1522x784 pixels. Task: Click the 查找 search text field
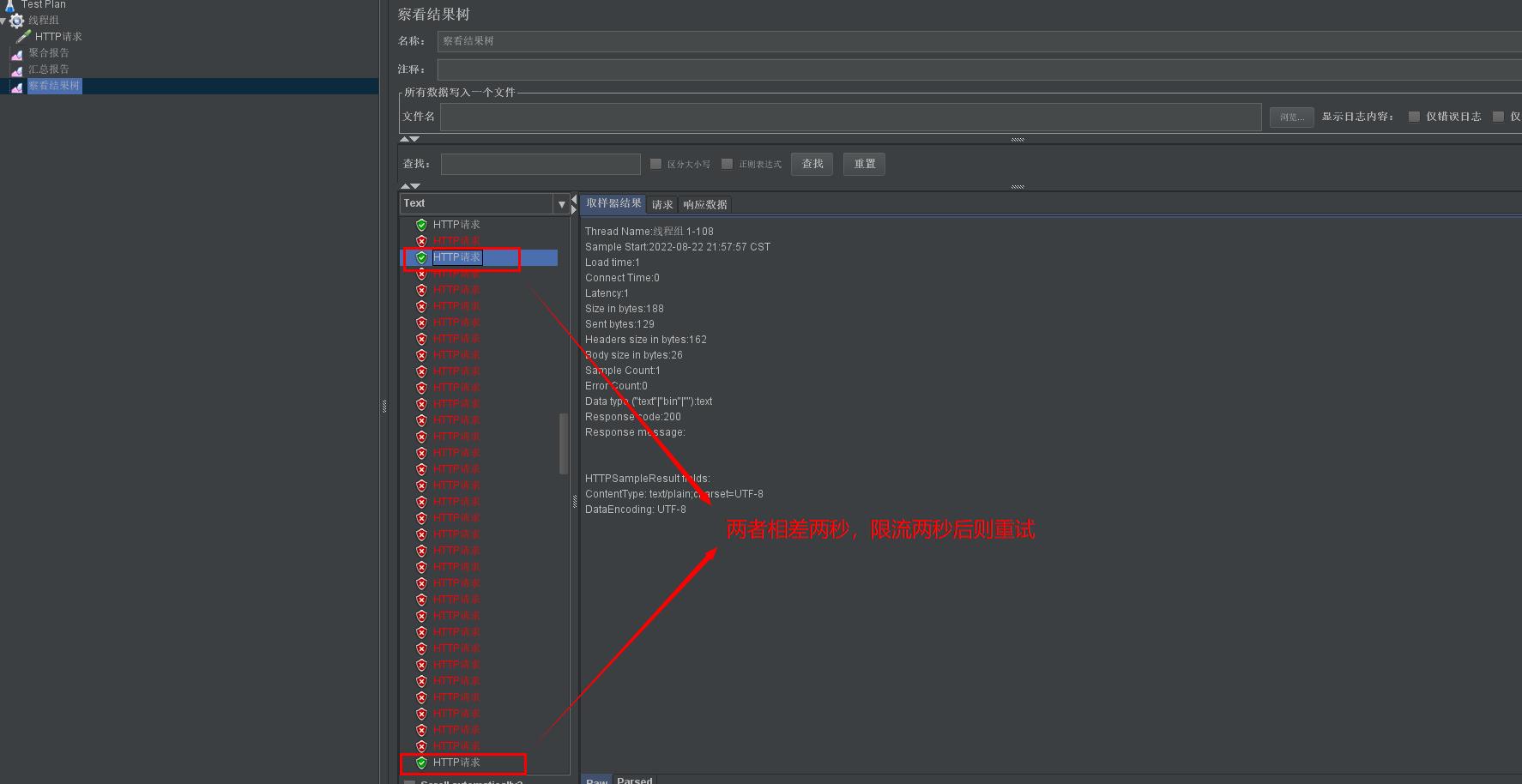[x=541, y=164]
